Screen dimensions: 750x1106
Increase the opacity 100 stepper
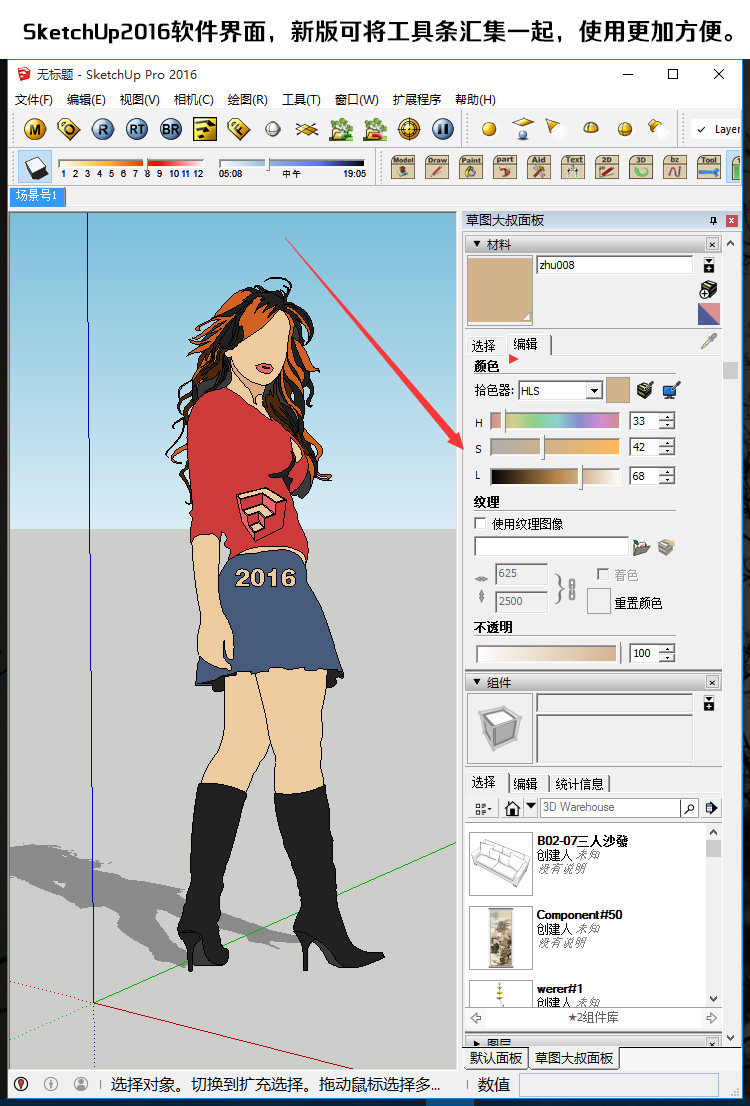pos(667,648)
